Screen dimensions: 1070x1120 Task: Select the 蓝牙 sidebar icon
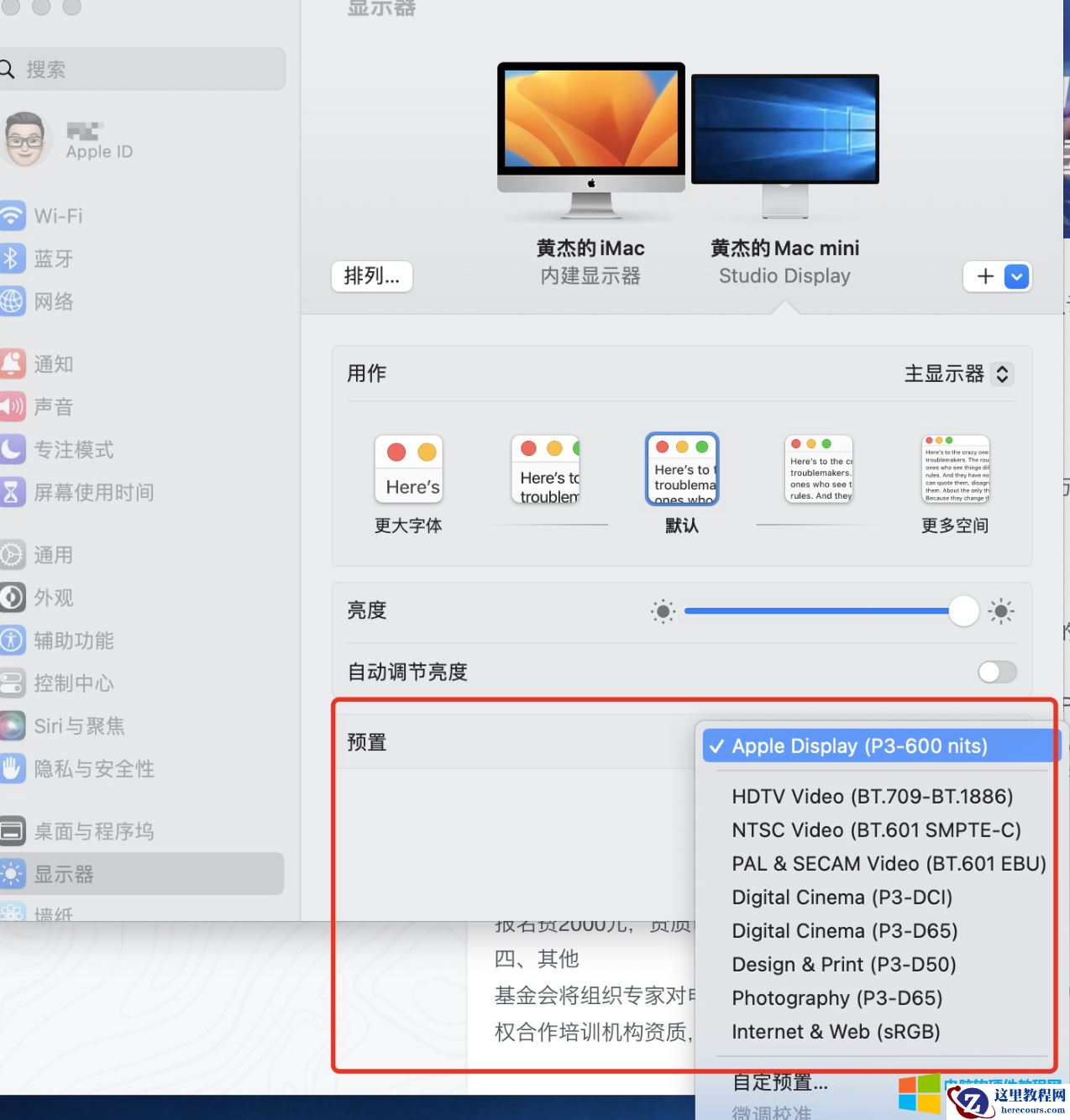(54, 259)
